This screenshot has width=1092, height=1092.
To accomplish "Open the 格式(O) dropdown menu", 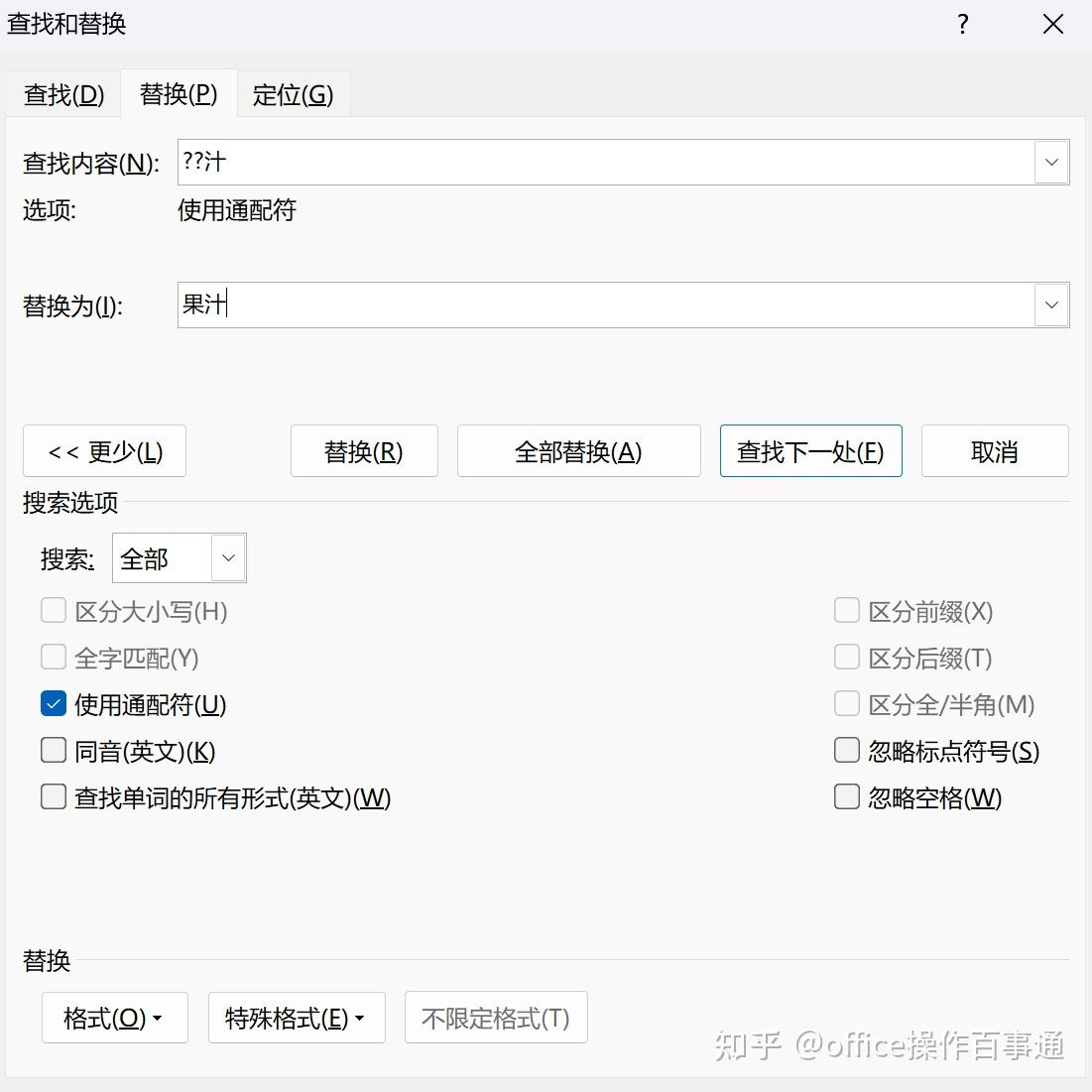I will [x=114, y=1018].
